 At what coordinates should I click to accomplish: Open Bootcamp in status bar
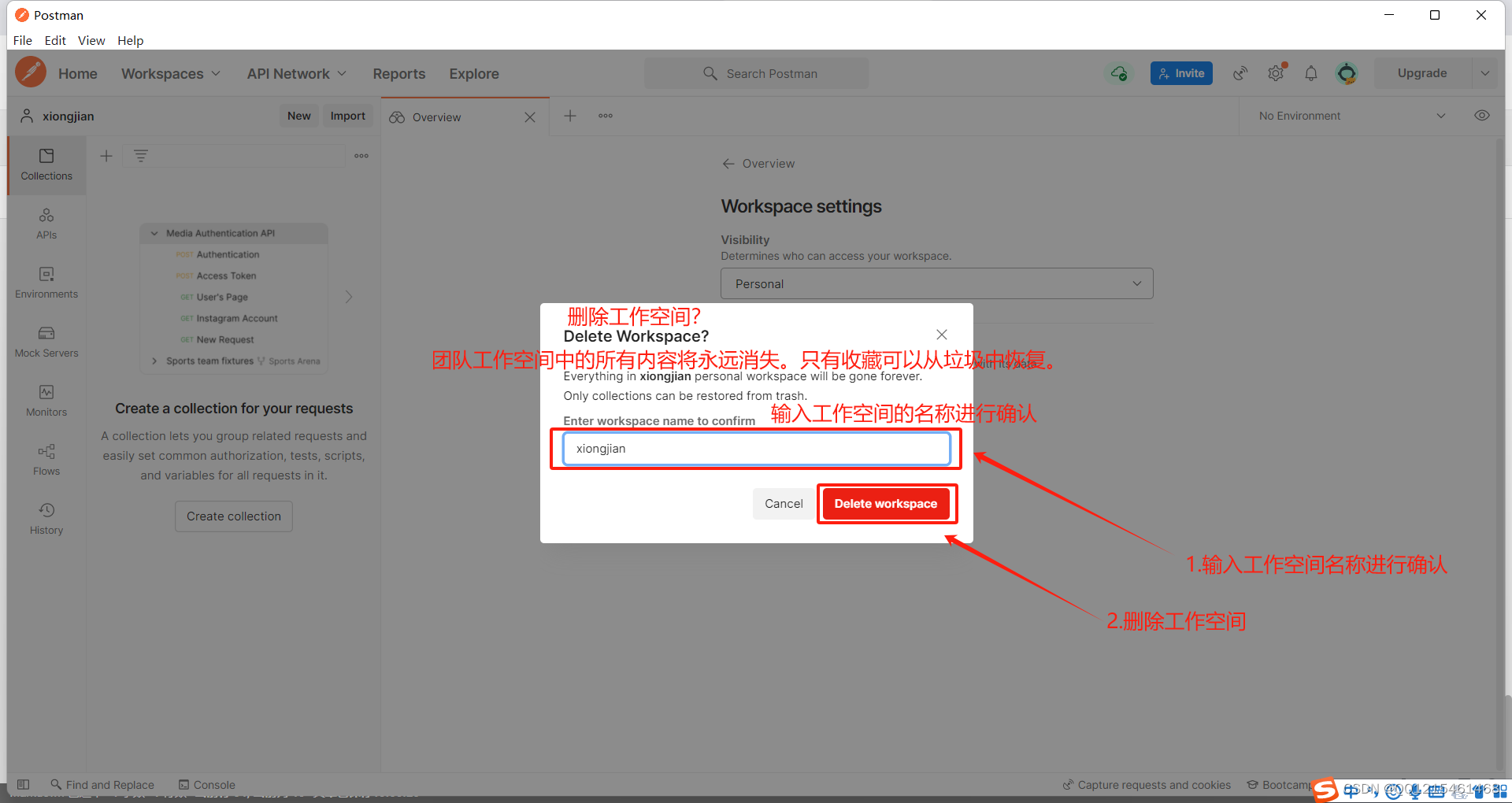(x=1280, y=785)
